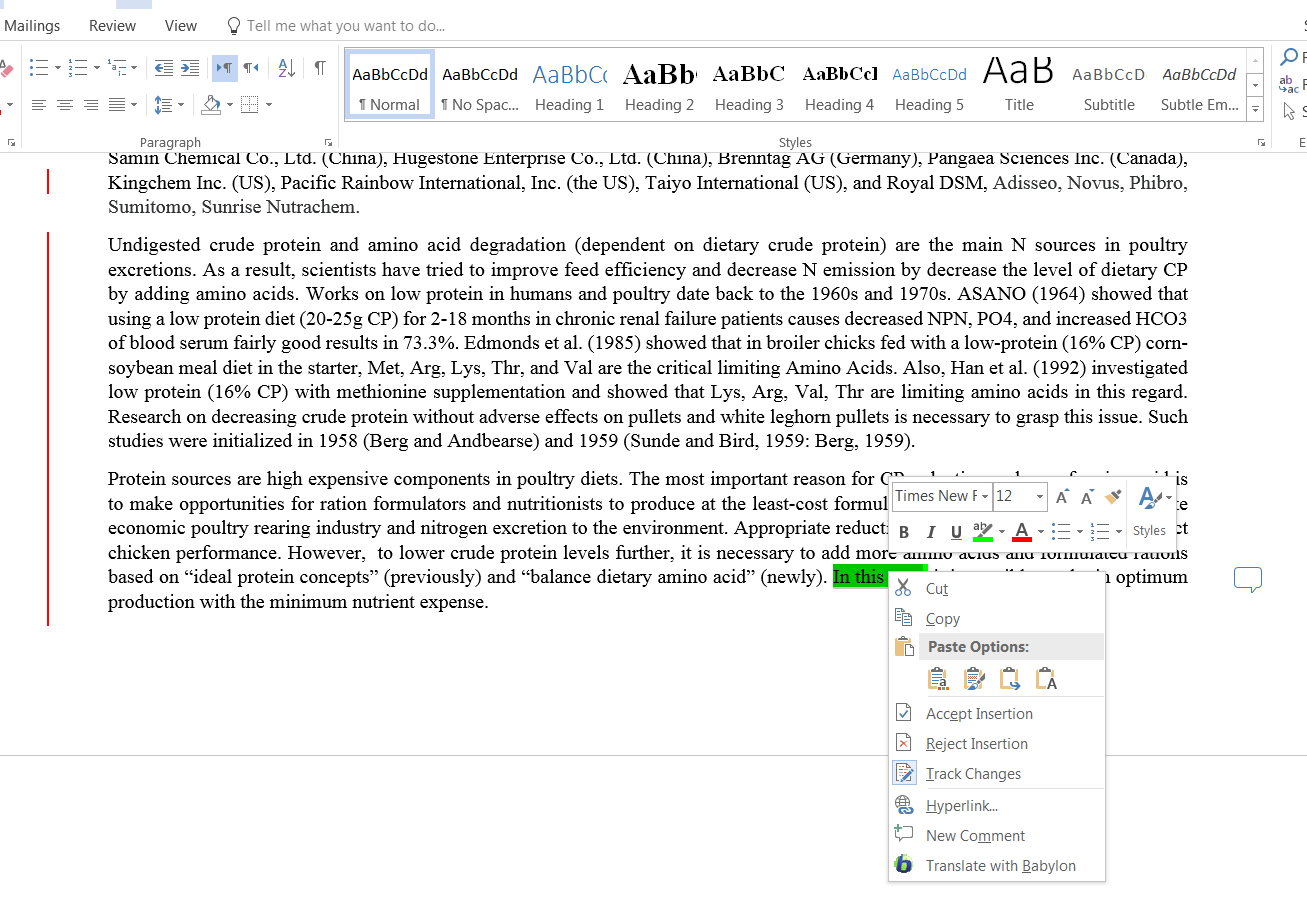Toggle Underline in the mini toolbar
This screenshot has height=903, width=1307.
point(956,532)
